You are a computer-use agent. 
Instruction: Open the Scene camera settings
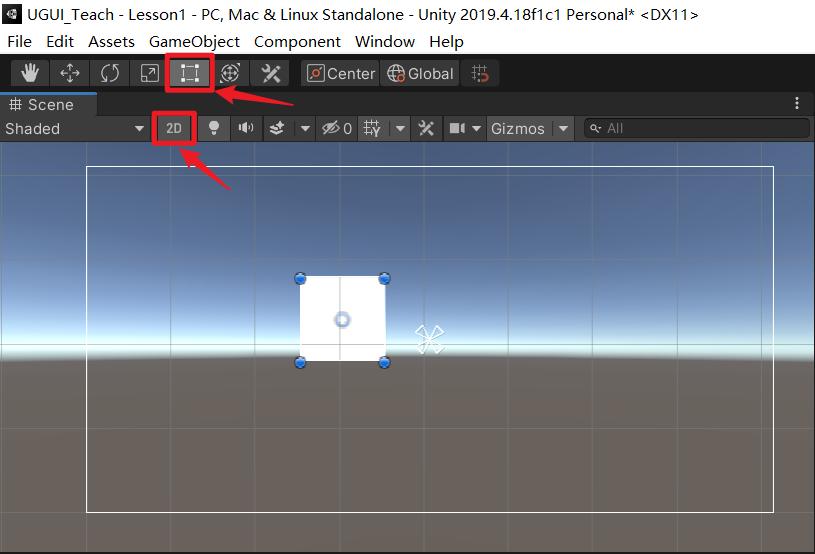click(x=457, y=128)
